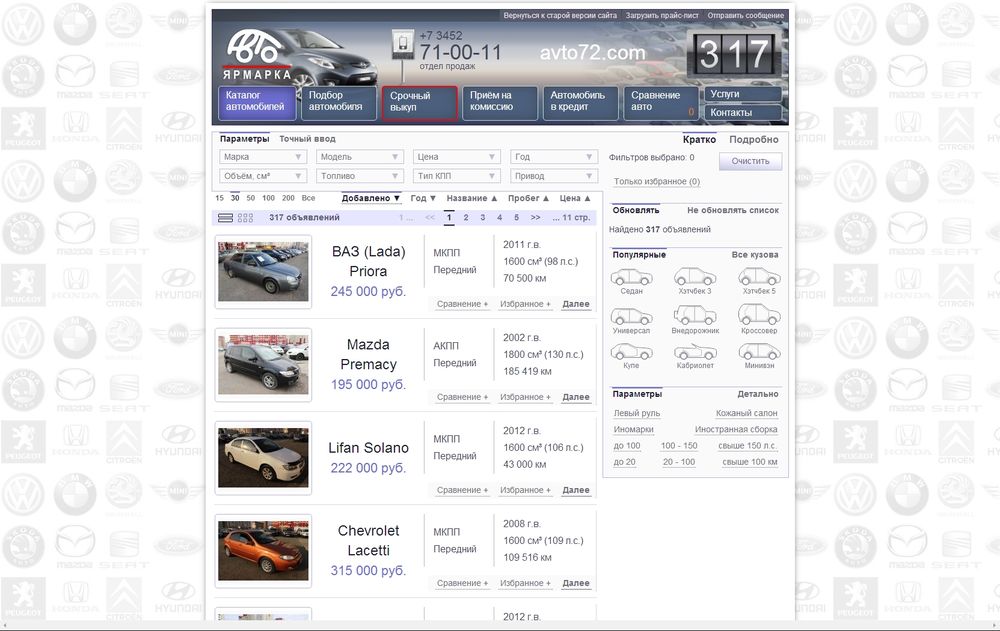
Task: Open Сравнение авто menu
Action: point(661,102)
